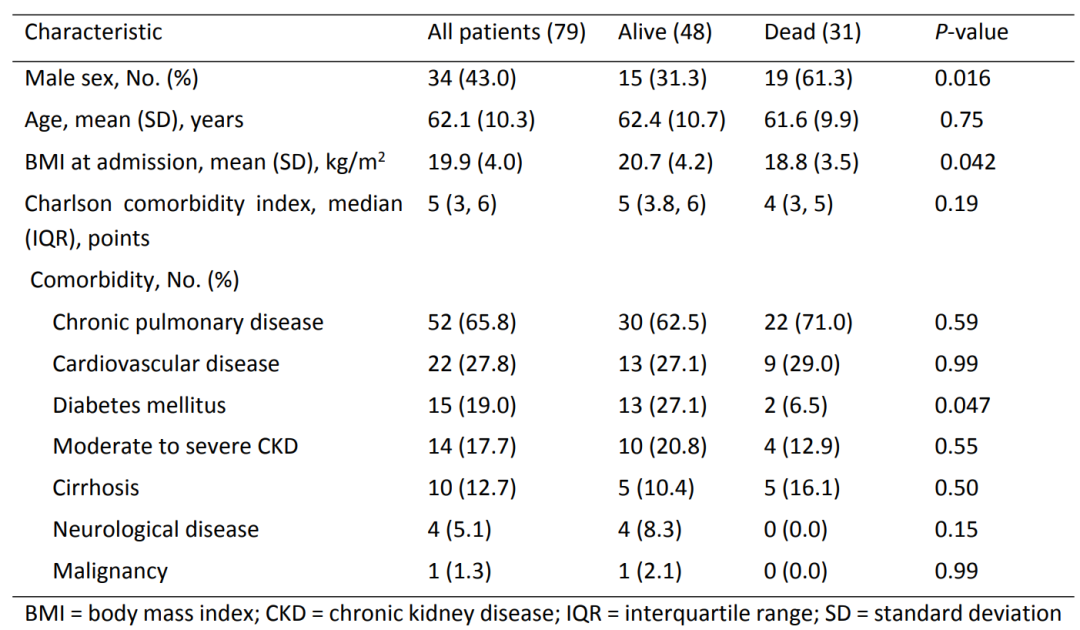This screenshot has width=1080, height=630.
Task: Click the 0.016 P-value for male sex
Action: coord(962,78)
